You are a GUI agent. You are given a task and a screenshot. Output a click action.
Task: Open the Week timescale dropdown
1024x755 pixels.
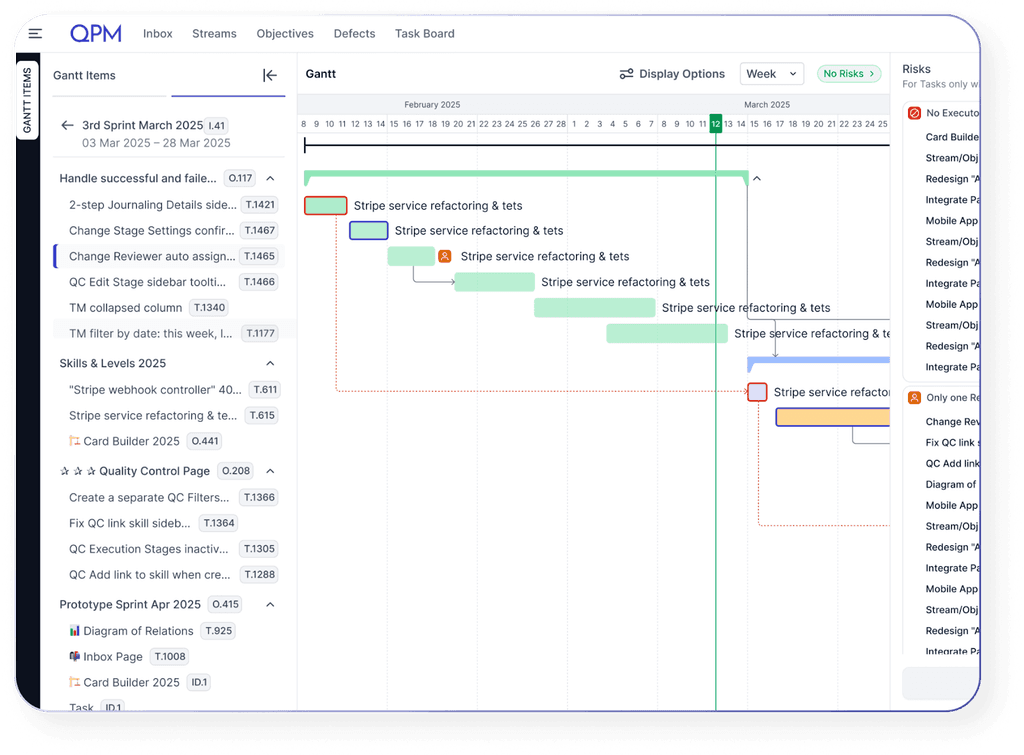click(771, 74)
